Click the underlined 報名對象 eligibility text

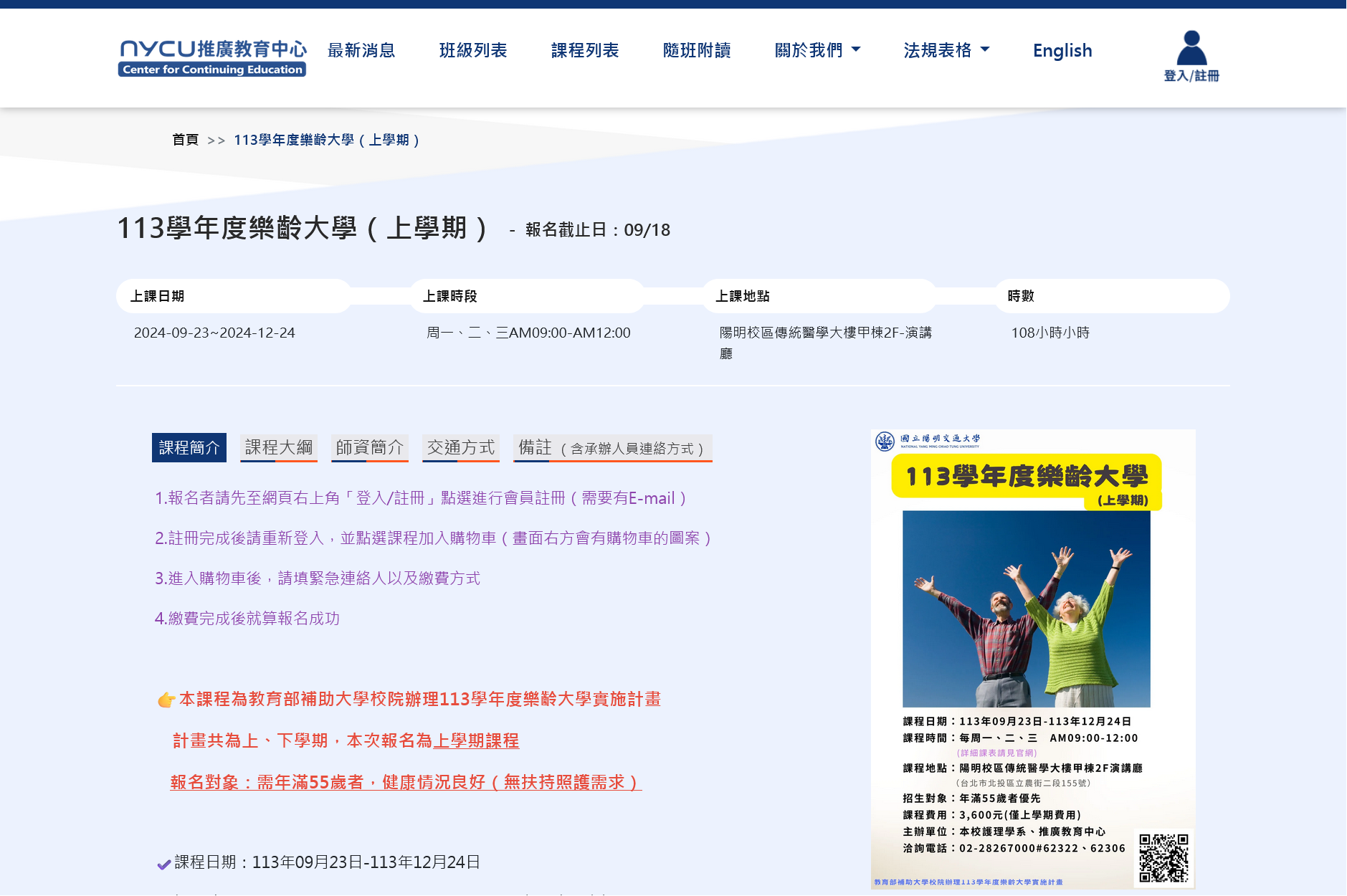(406, 782)
